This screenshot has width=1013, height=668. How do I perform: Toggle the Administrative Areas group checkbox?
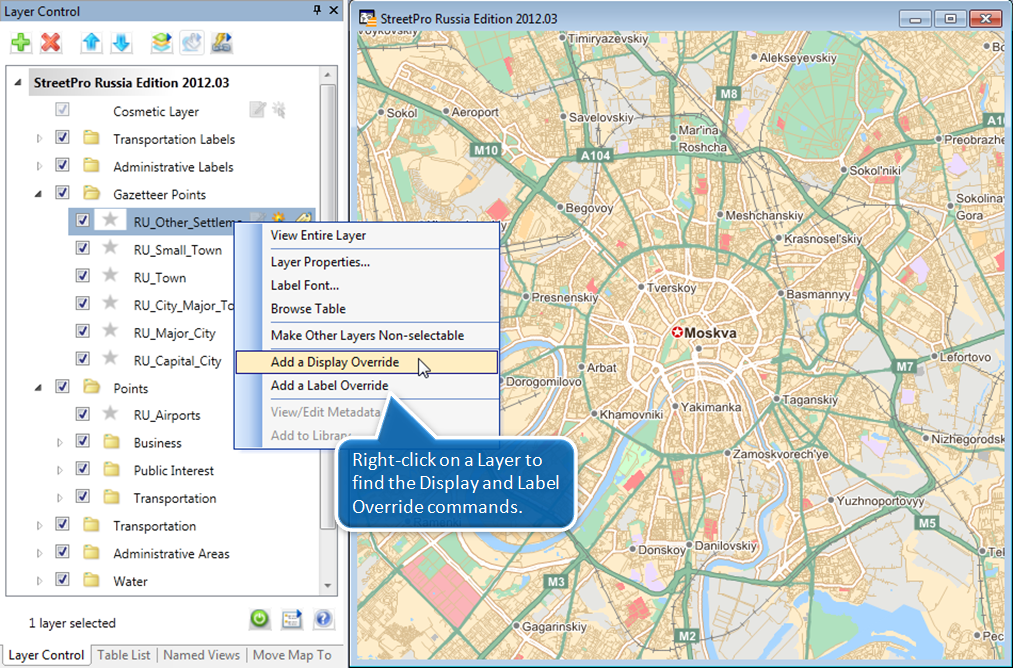pos(62,552)
